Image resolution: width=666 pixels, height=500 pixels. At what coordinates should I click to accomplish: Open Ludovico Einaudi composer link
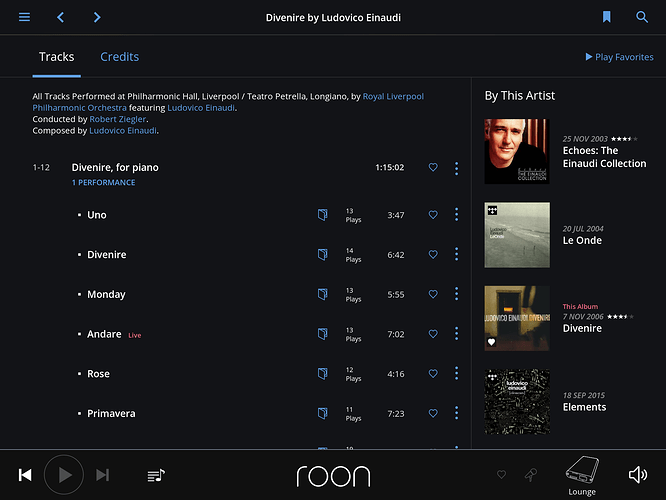(123, 131)
